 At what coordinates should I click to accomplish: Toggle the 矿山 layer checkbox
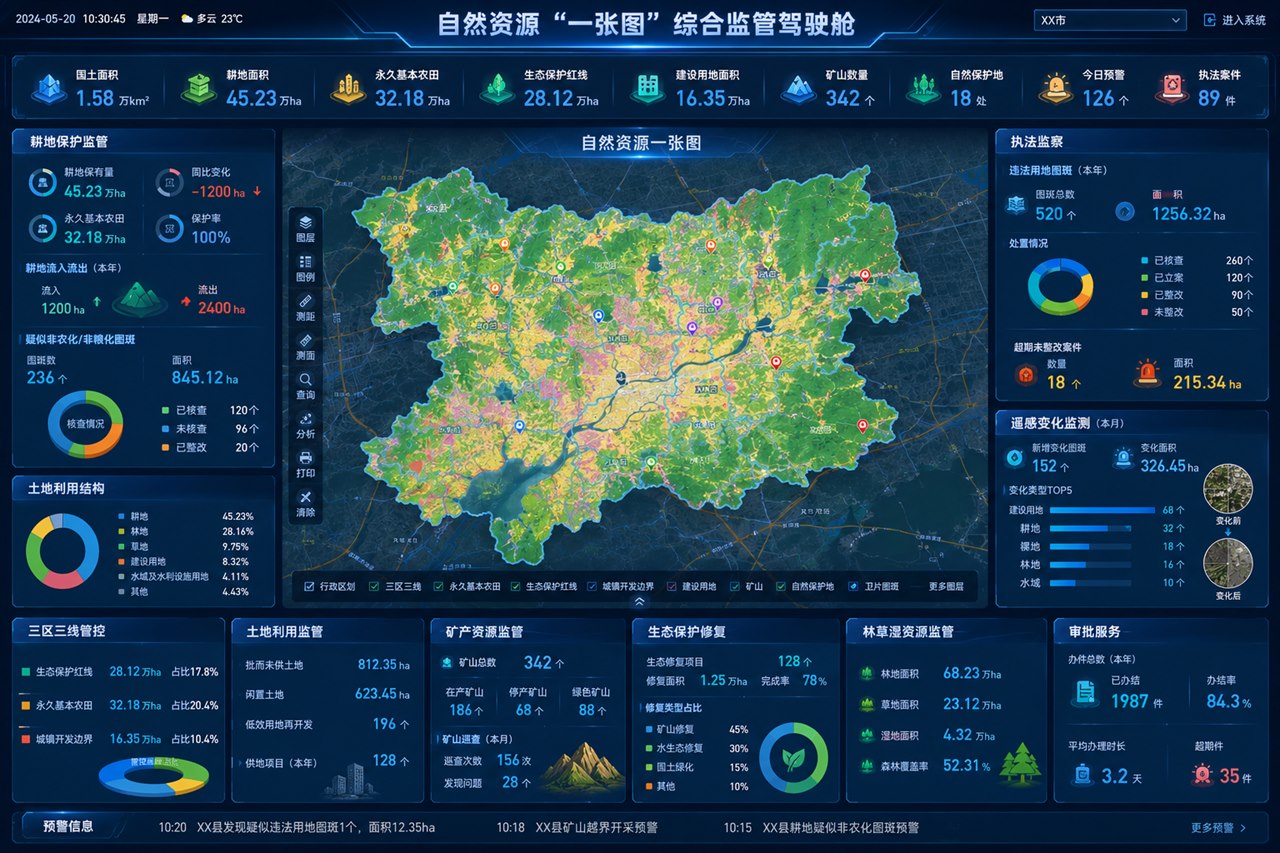pyautogui.click(x=735, y=586)
